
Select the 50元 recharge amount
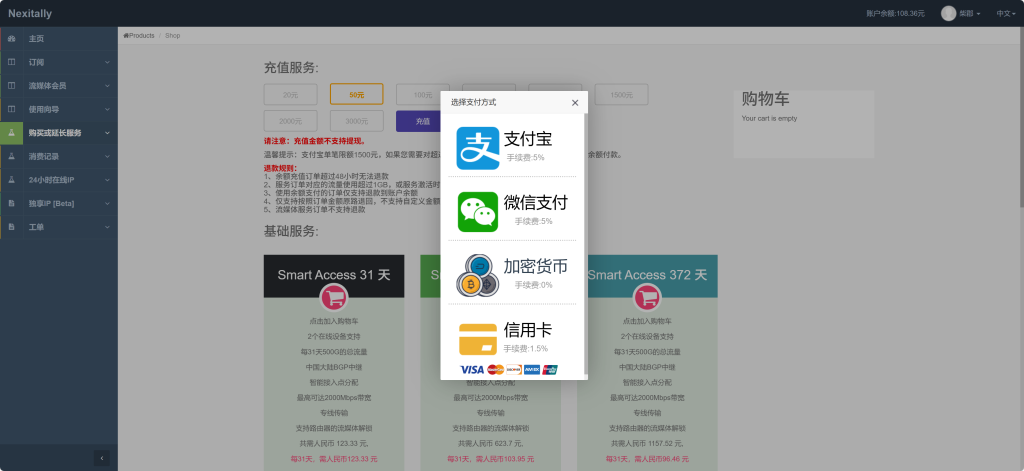point(357,95)
